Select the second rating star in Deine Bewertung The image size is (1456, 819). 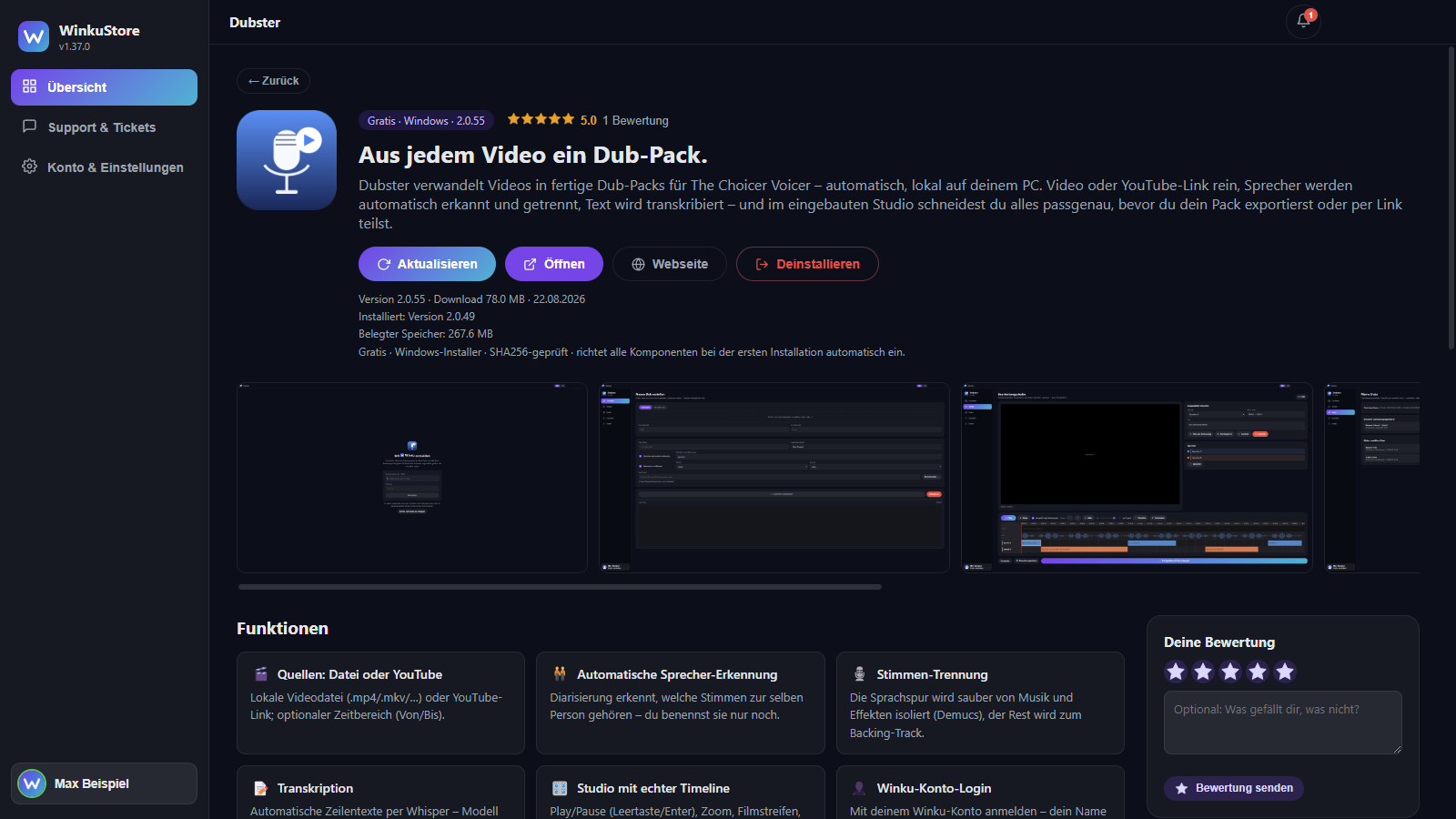click(x=1203, y=672)
